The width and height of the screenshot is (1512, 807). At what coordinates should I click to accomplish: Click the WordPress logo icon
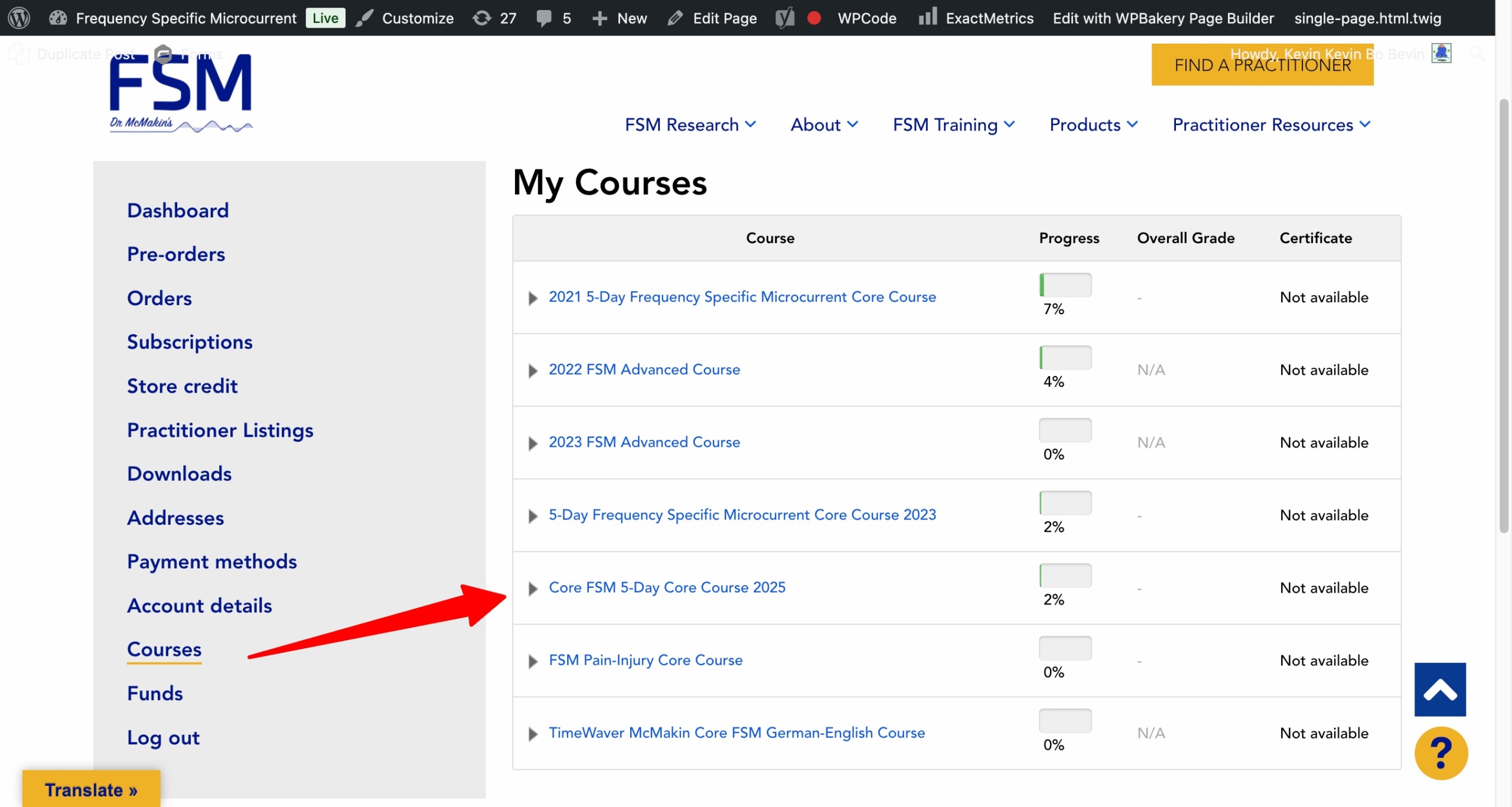point(19,18)
